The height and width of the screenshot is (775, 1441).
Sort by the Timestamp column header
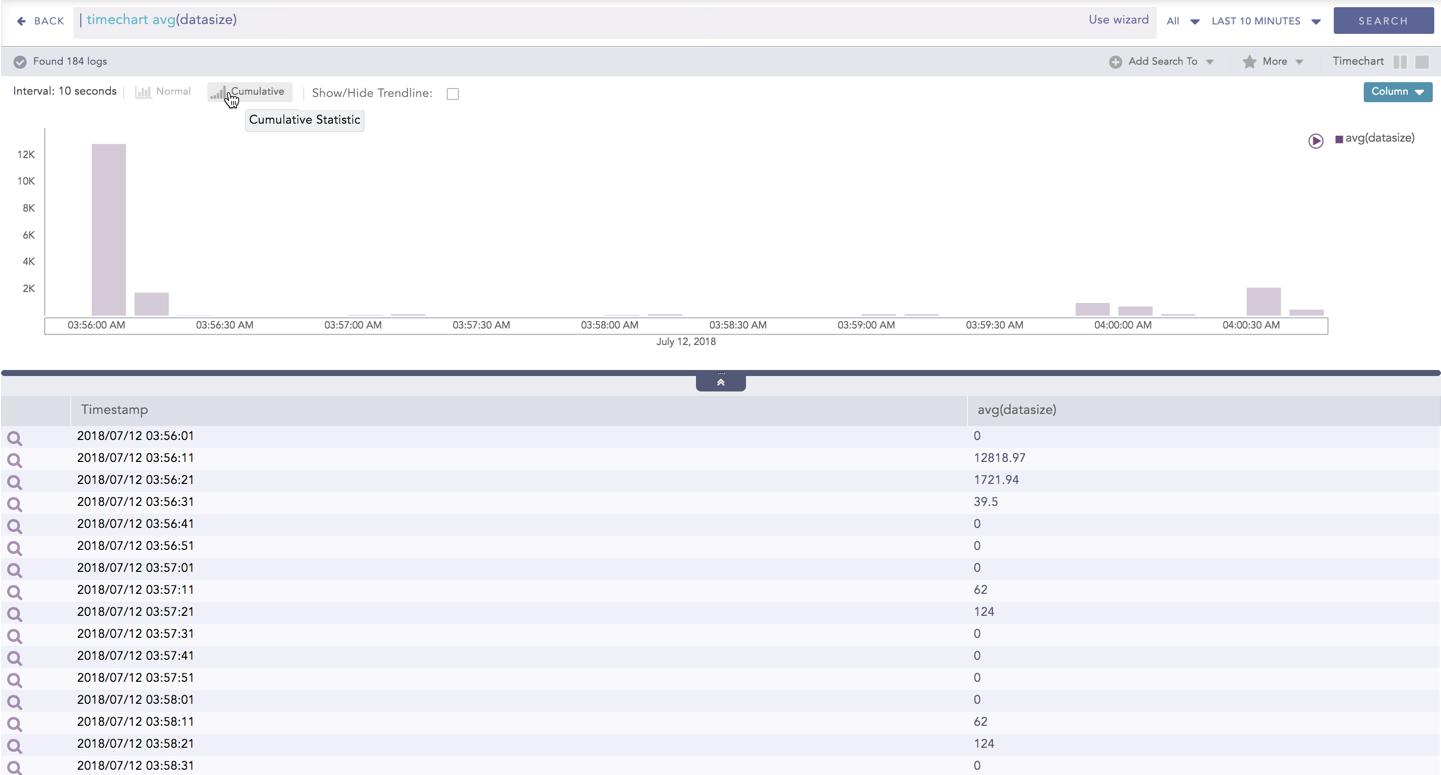click(115, 410)
